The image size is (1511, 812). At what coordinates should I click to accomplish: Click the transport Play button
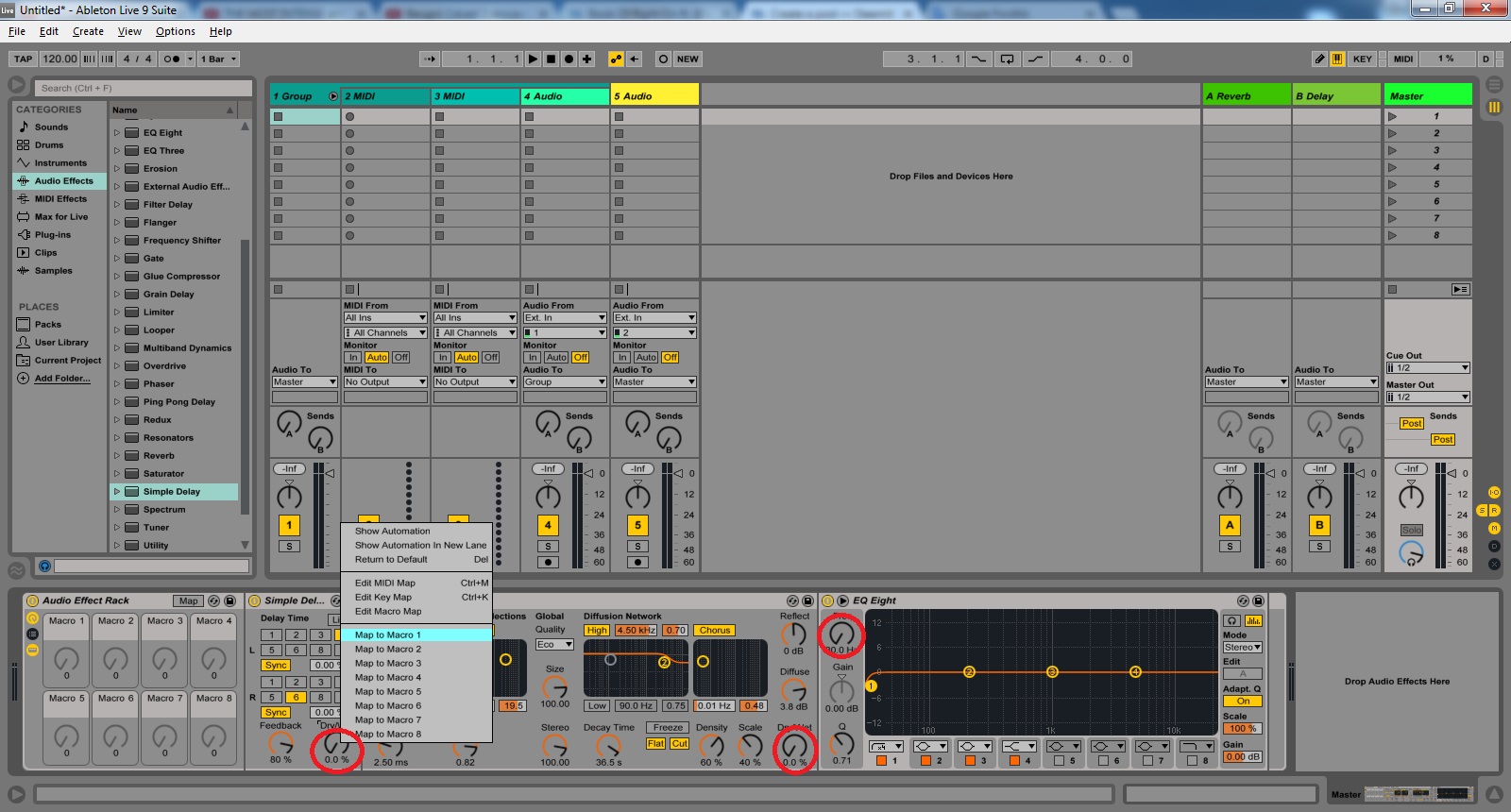534,59
